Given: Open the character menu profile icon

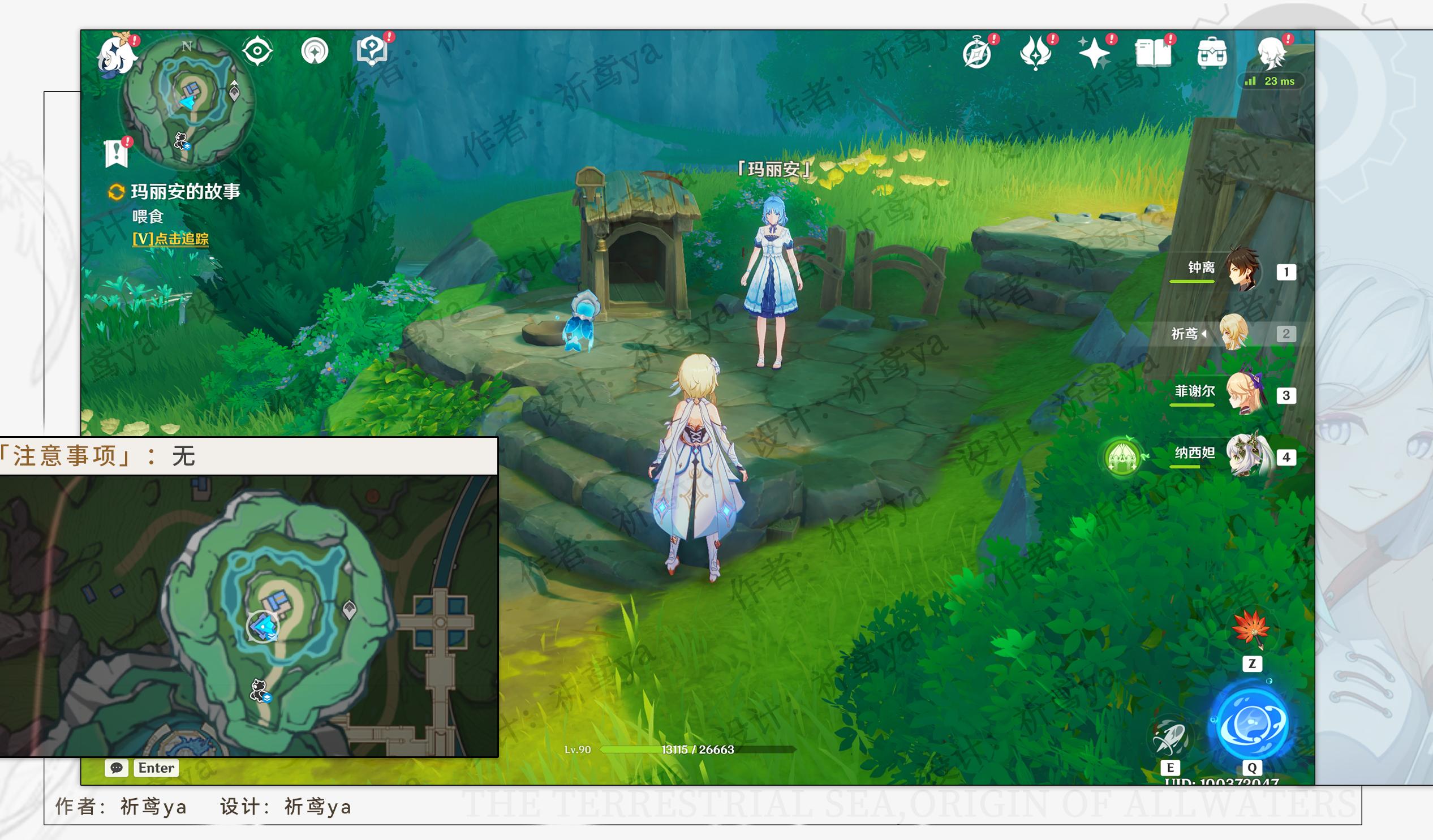Looking at the screenshot, I should 1272,54.
